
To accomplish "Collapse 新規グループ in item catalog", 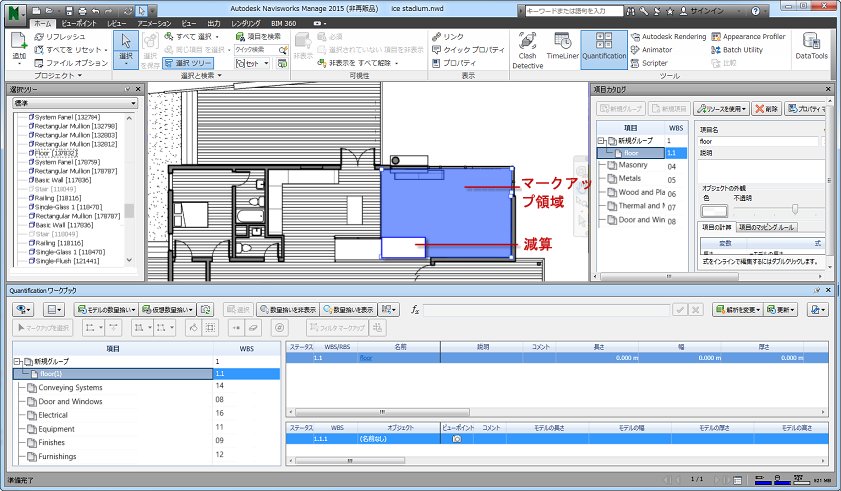I will [602, 141].
